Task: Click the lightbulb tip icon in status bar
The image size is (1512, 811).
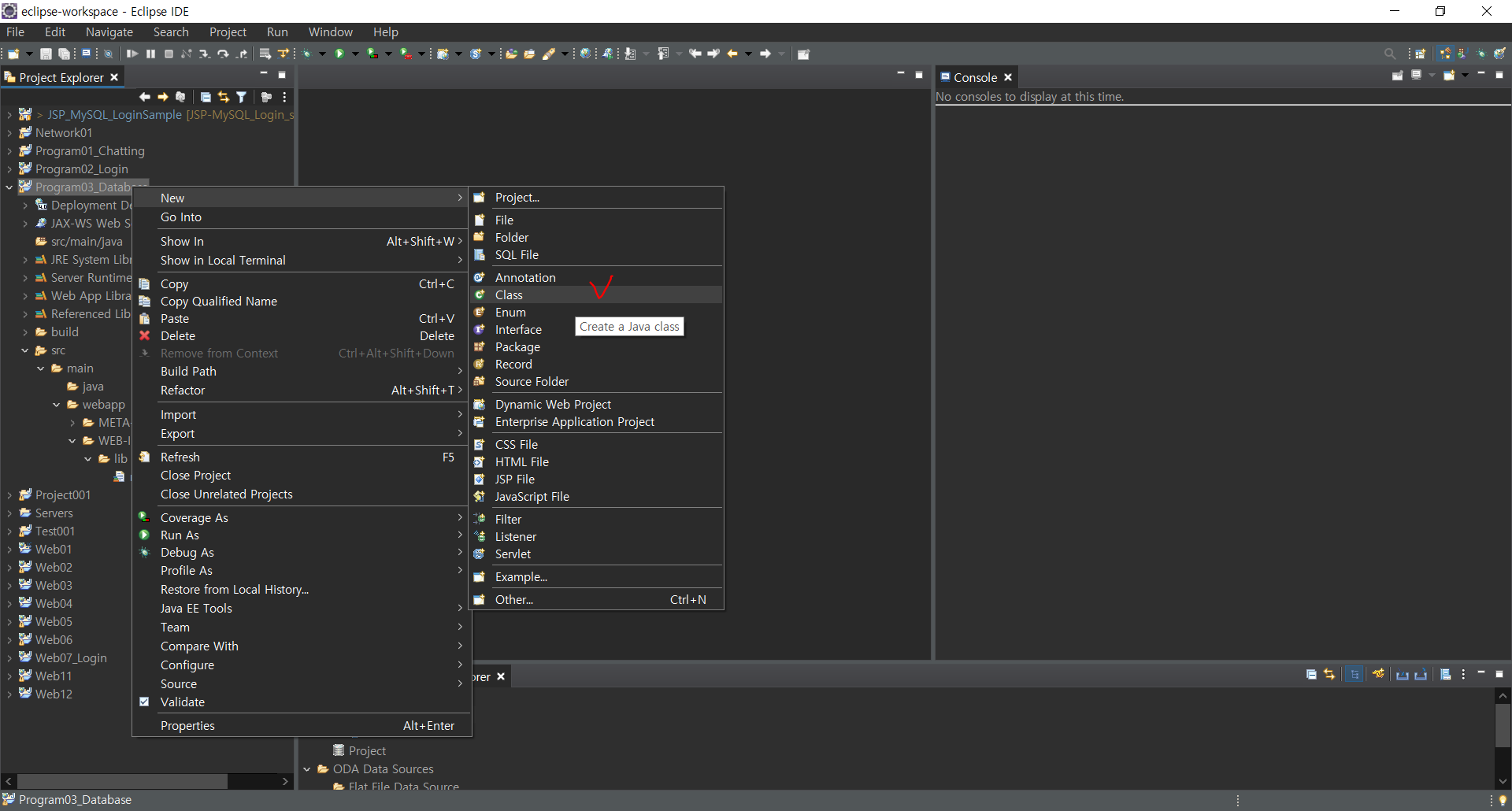Action: click(1503, 800)
